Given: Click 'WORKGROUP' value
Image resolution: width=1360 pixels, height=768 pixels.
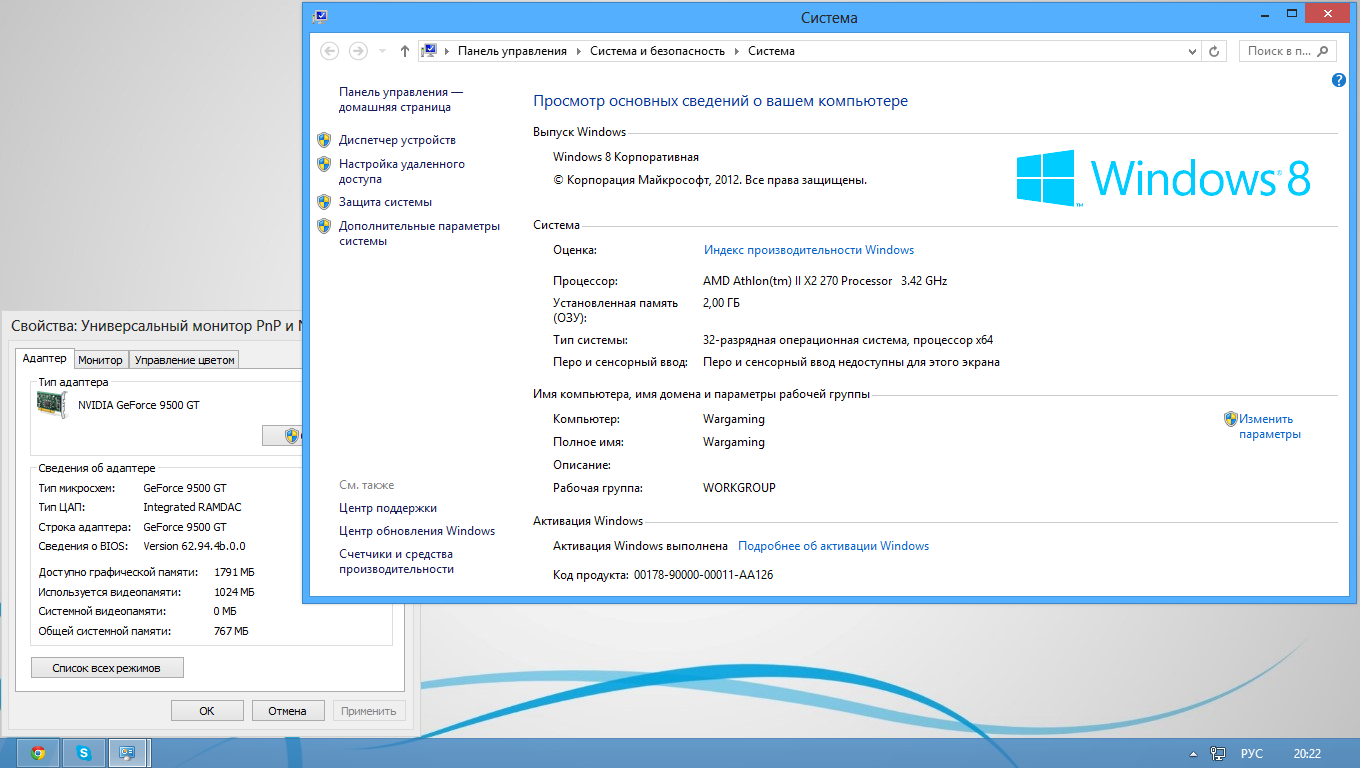Looking at the screenshot, I should (739, 488).
